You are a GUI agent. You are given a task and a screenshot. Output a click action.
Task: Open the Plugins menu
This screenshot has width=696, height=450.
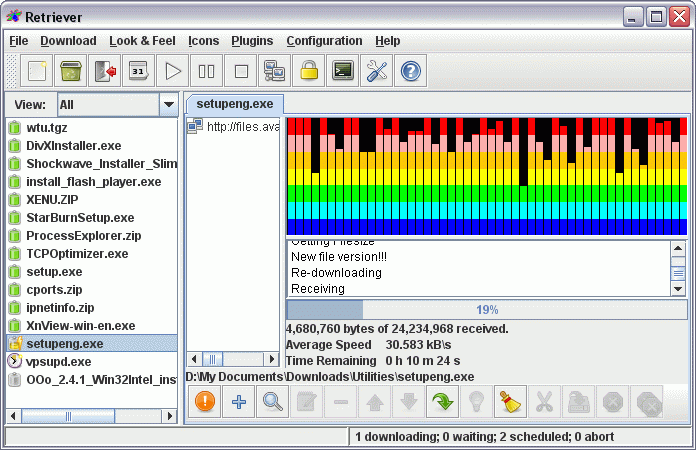pyautogui.click(x=252, y=41)
